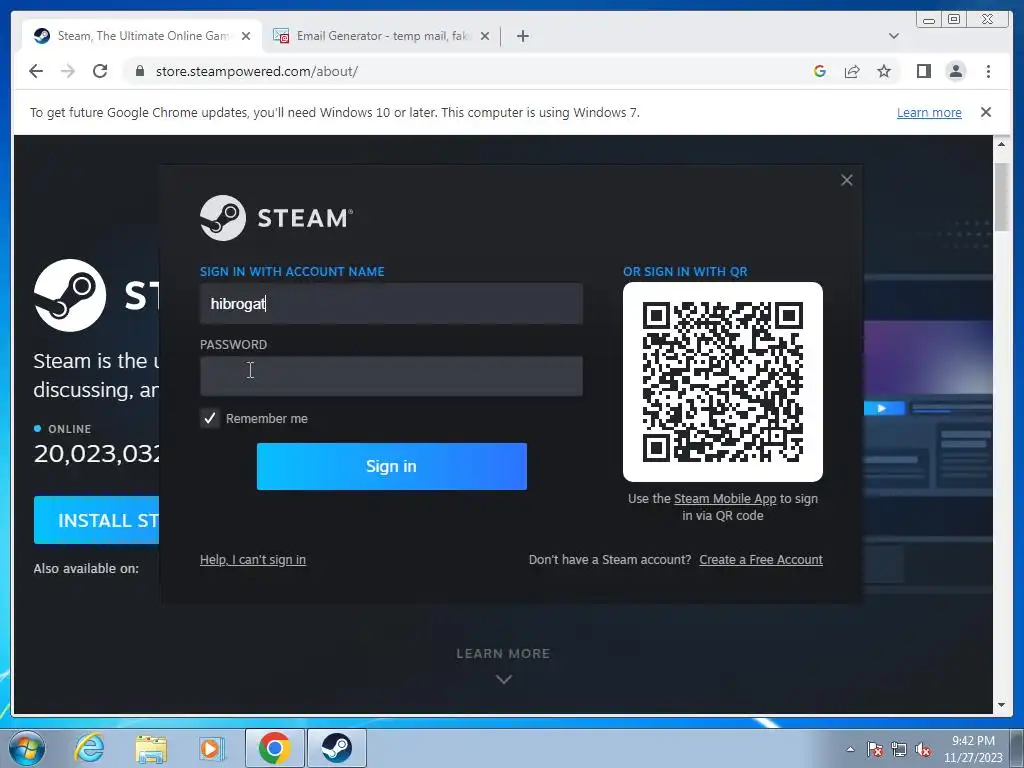Click the page scrollbar up arrow
This screenshot has width=1024, height=768.
[x=1001, y=144]
